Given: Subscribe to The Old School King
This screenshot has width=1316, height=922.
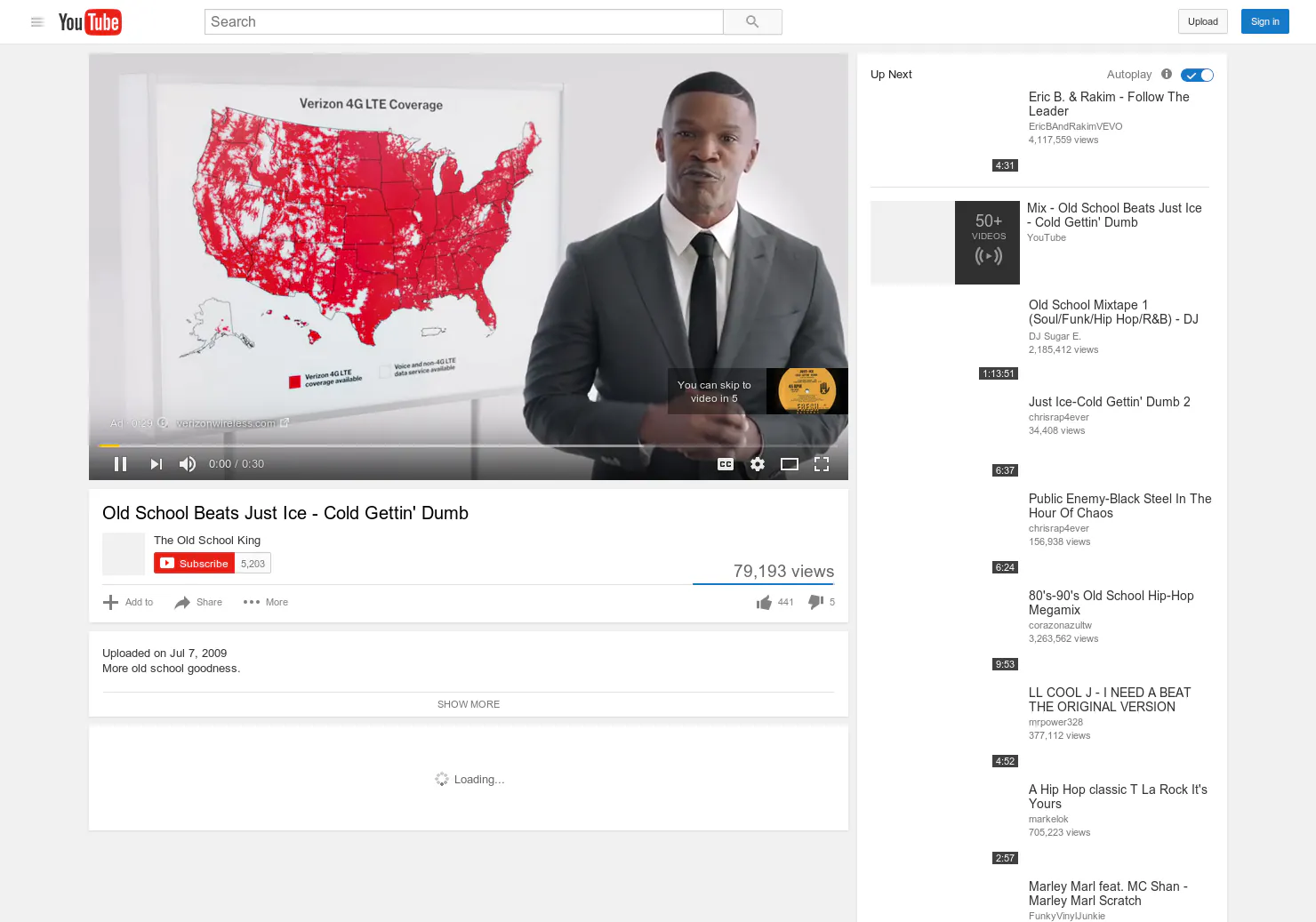Looking at the screenshot, I should click(195, 564).
